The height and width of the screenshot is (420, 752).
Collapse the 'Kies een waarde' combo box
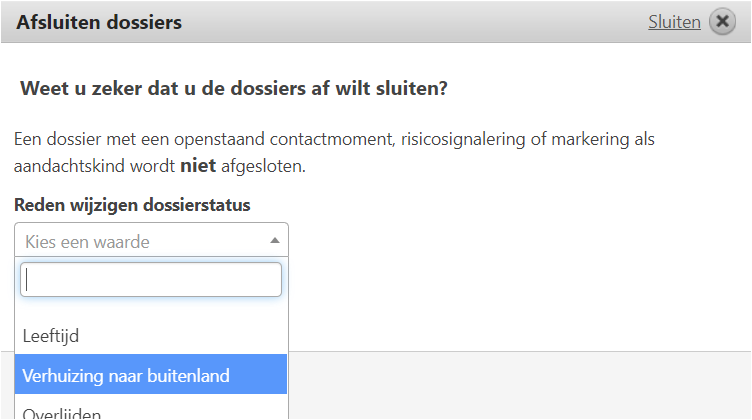coord(150,241)
